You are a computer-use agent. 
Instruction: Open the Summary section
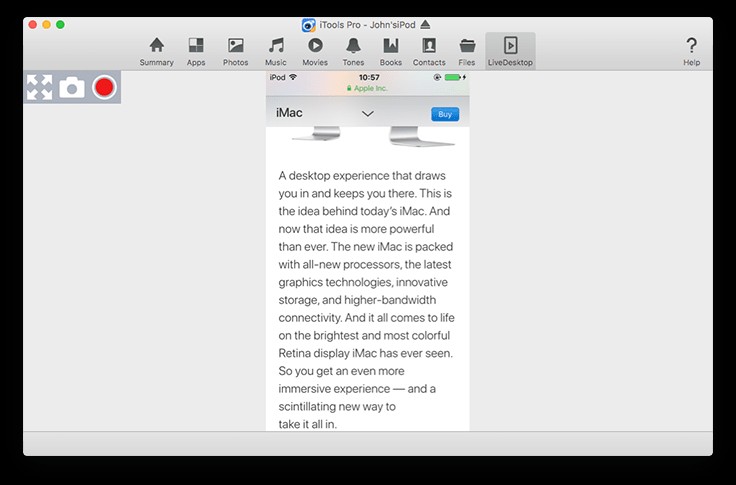157,51
